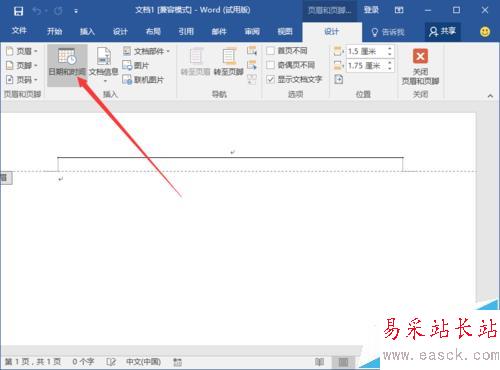500x370 pixels.
Task: Click the word count 0 个字
Action: [x=83, y=362]
